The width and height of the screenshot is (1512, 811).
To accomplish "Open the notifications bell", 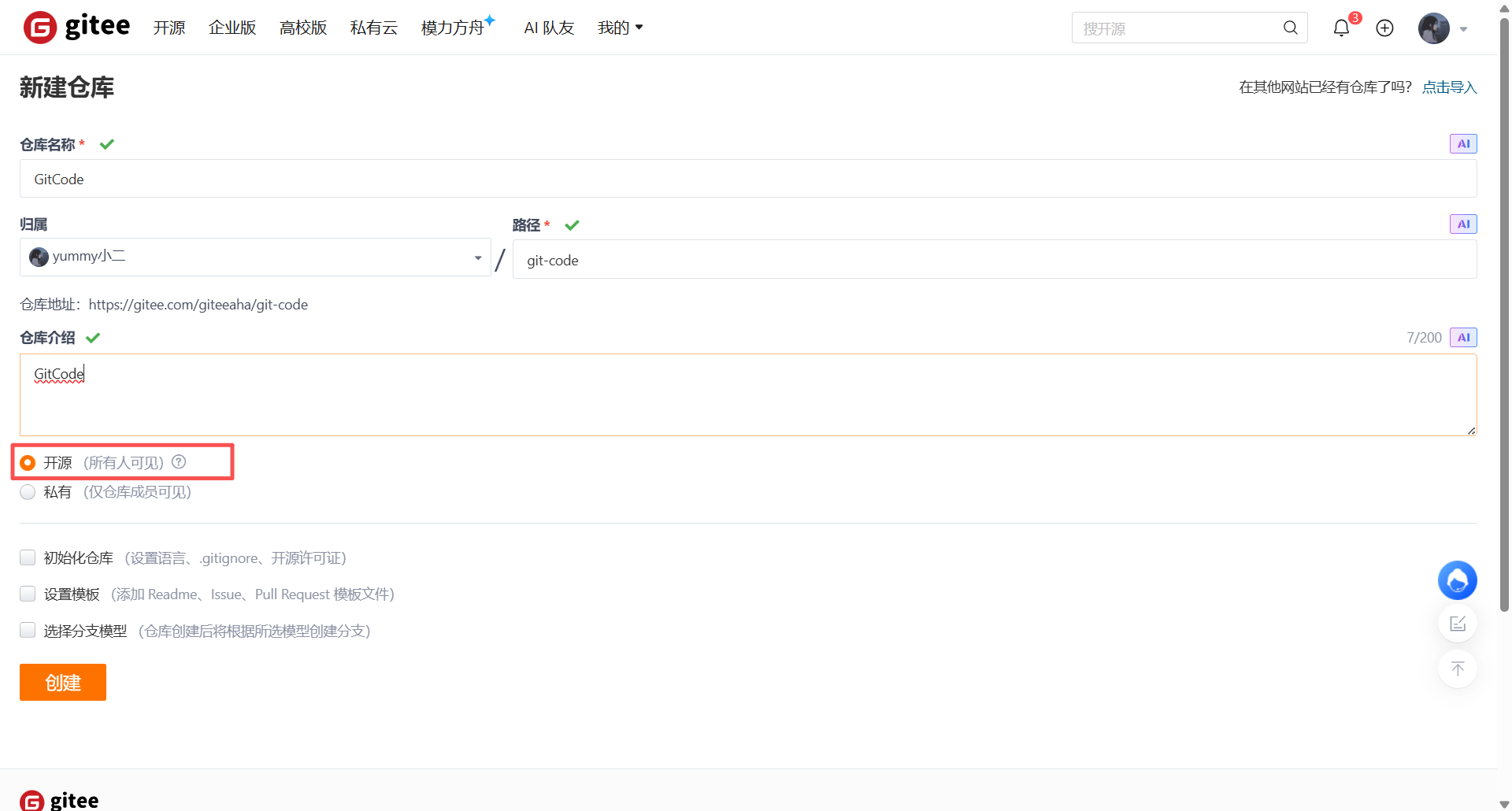I will pyautogui.click(x=1341, y=28).
